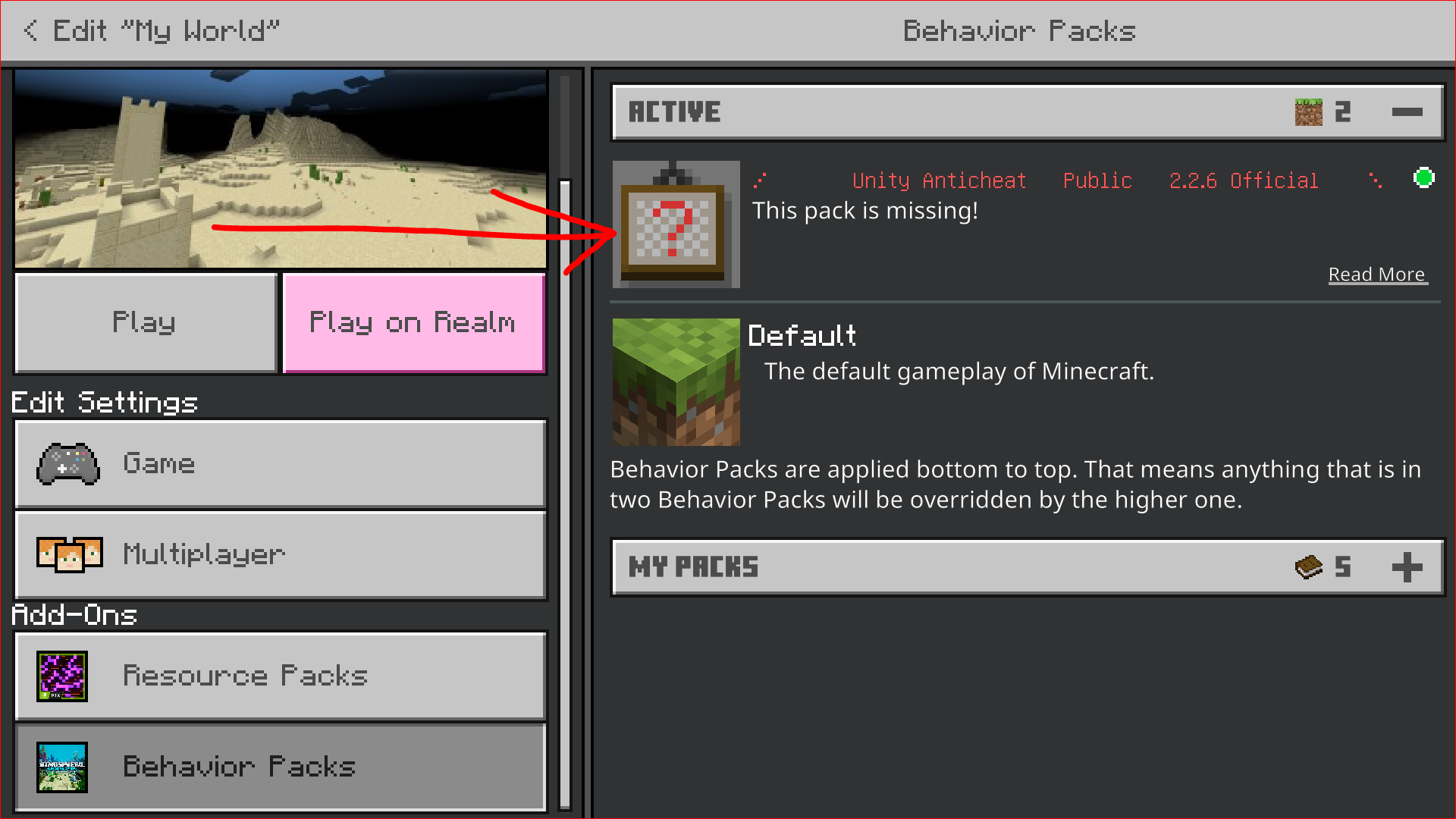This screenshot has width=1456, height=819.
Task: Open the Multiplayer settings tab
Action: (x=281, y=554)
